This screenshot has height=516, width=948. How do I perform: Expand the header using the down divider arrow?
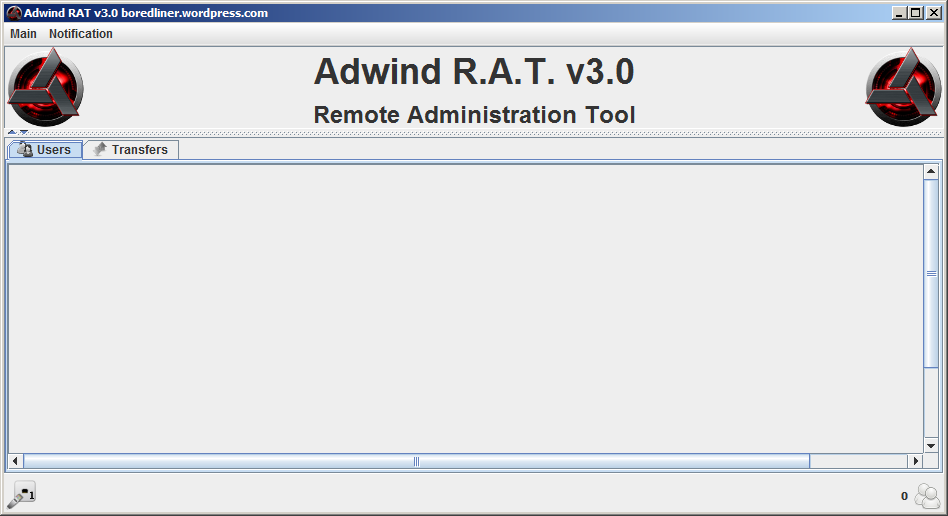(24, 132)
